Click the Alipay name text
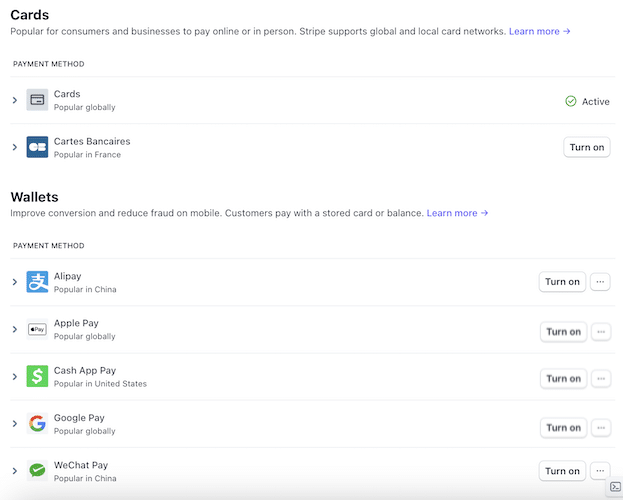Screen dimensions: 623x500 (68, 276)
